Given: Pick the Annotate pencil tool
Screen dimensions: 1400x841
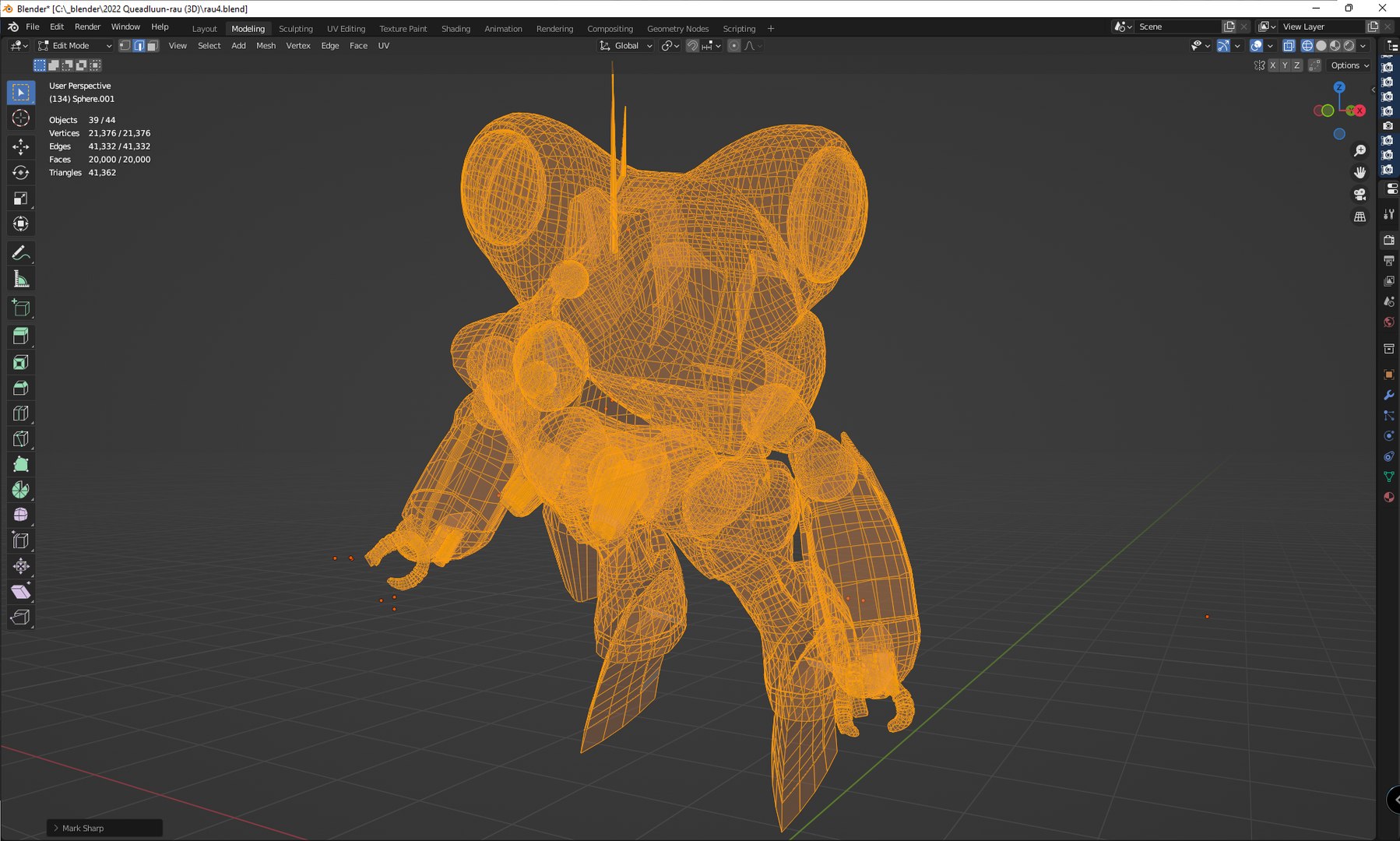Looking at the screenshot, I should point(21,253).
